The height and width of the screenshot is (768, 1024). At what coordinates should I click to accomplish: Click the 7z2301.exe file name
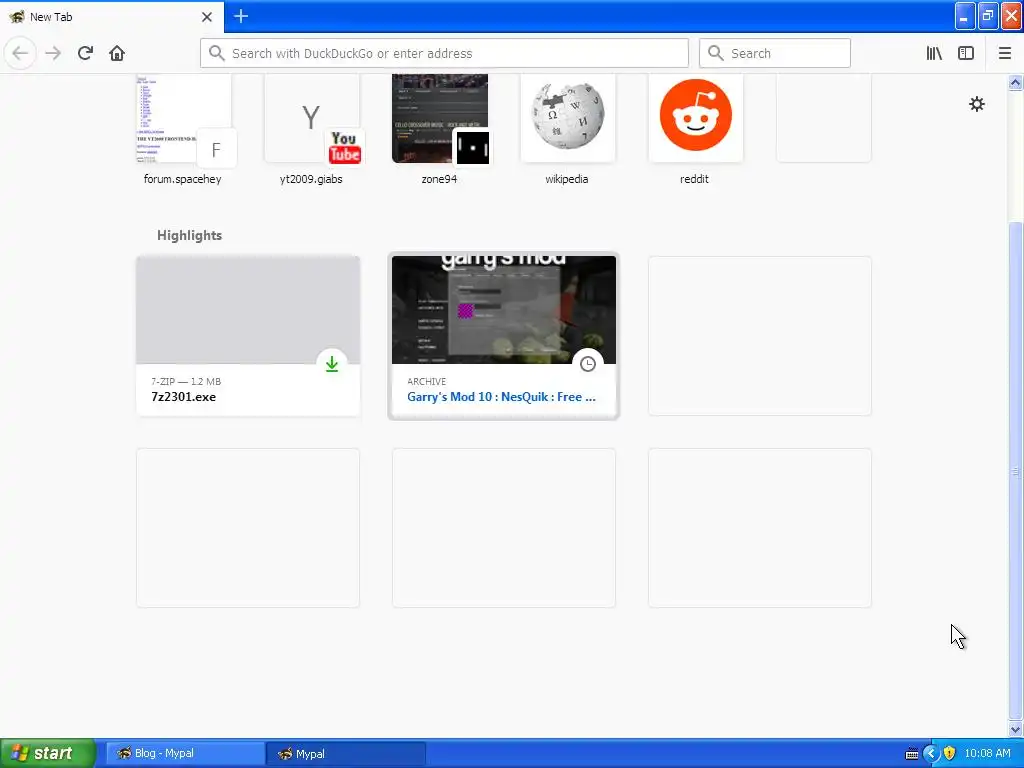pos(184,396)
